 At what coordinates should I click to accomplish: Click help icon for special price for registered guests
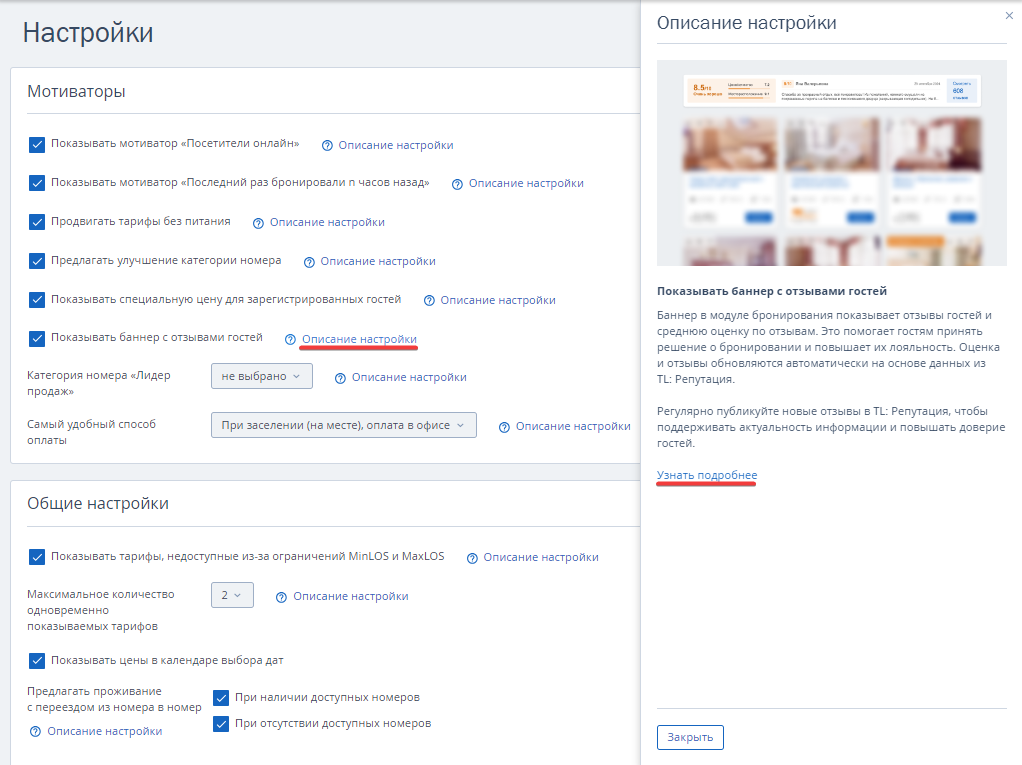tap(429, 300)
